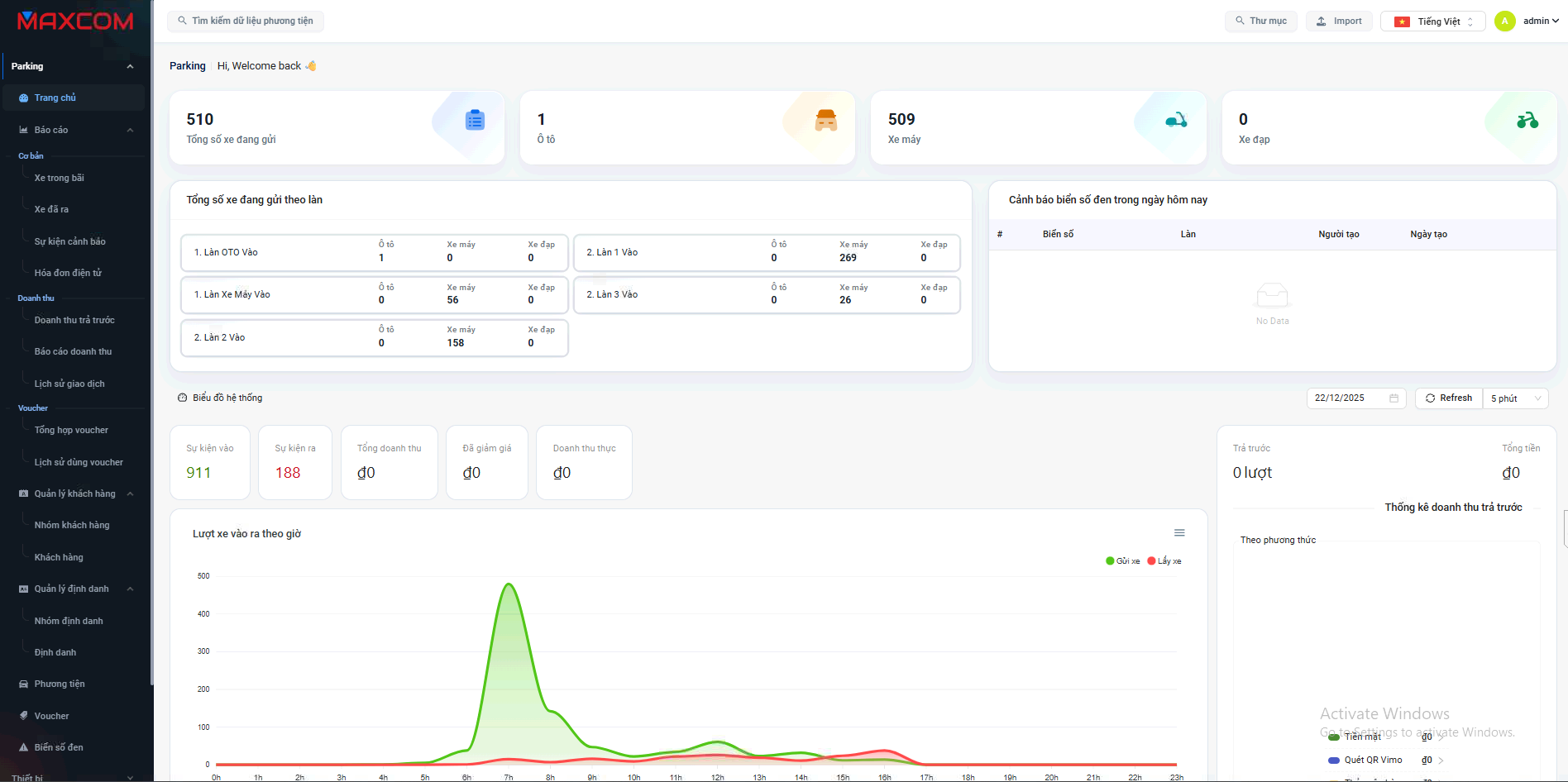Click the car icon on Ô tô card
This screenshot has height=782, width=1568.
825,121
